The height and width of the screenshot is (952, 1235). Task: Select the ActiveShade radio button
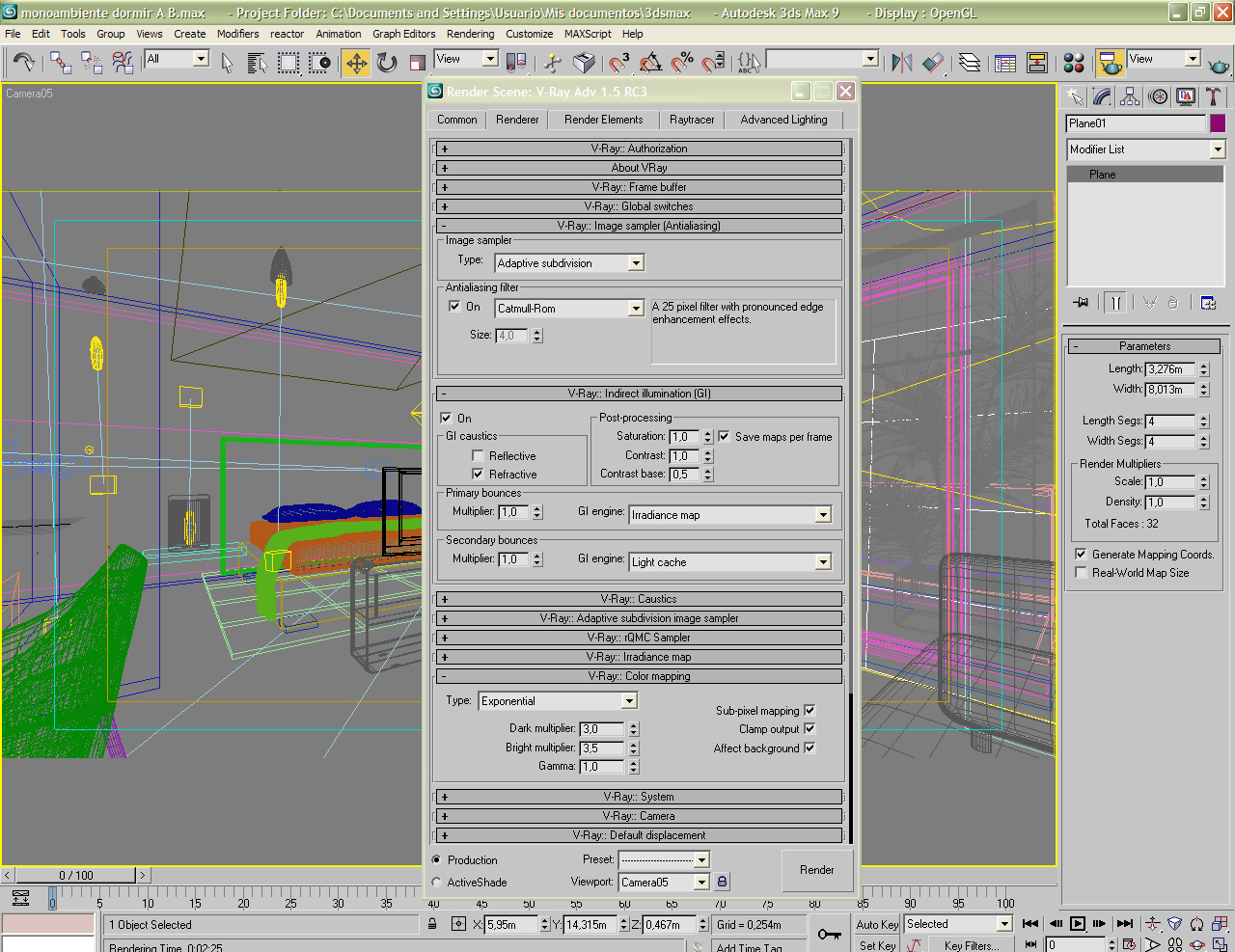(x=437, y=883)
